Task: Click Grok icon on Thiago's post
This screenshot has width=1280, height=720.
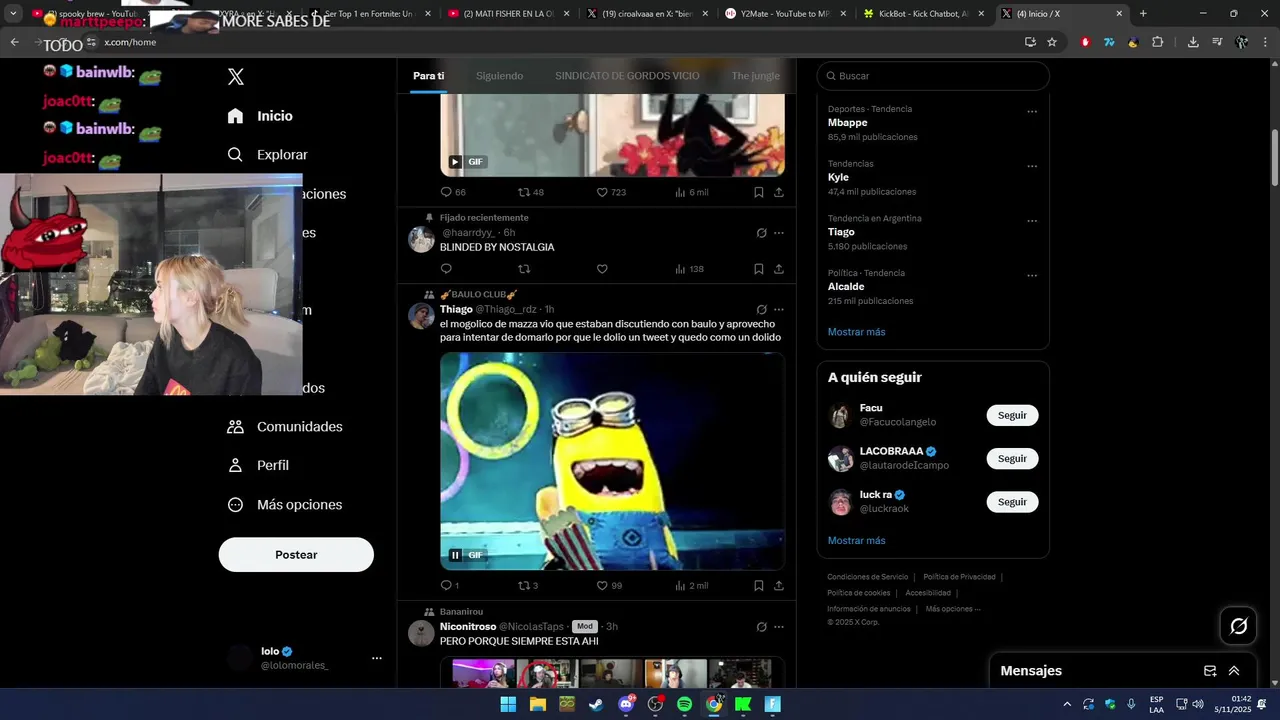Action: tap(761, 310)
